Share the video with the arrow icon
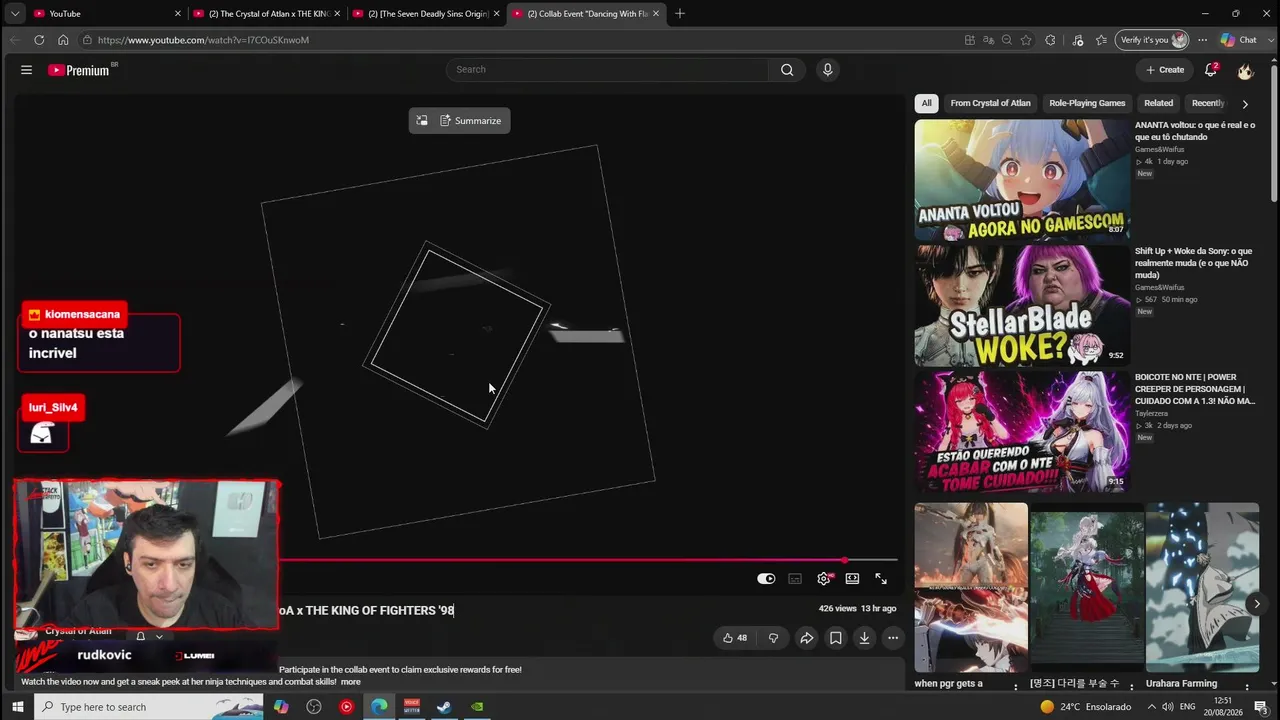 [806, 638]
